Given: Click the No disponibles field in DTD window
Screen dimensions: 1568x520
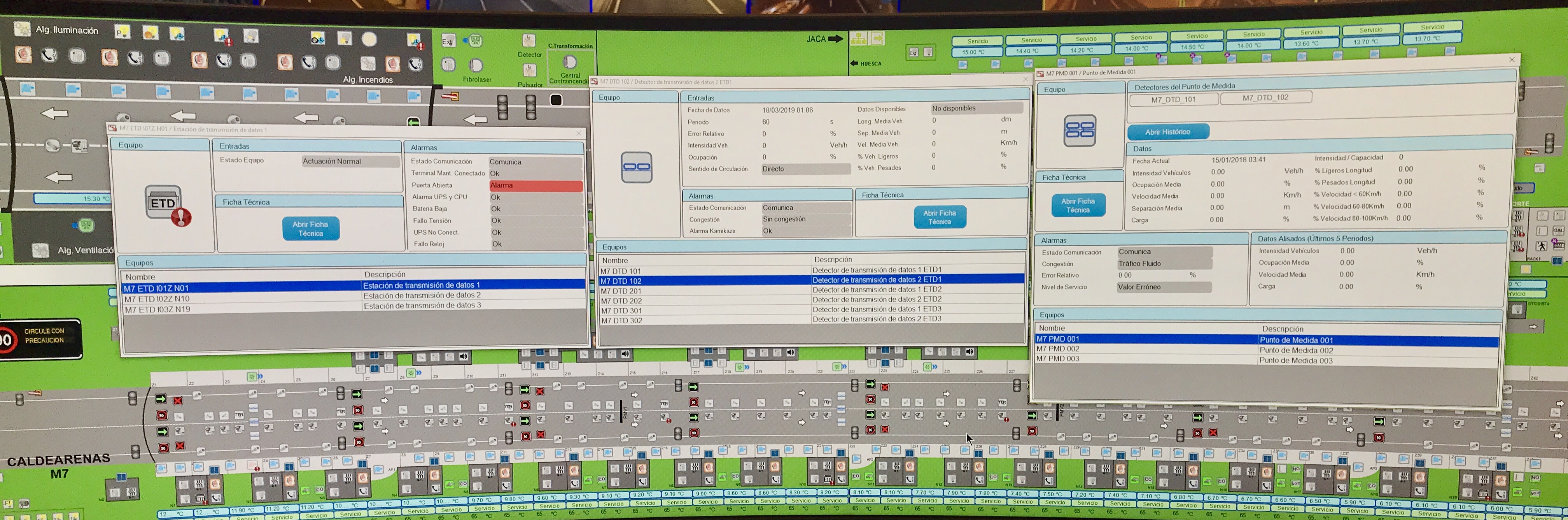Looking at the screenshot, I should (x=976, y=108).
